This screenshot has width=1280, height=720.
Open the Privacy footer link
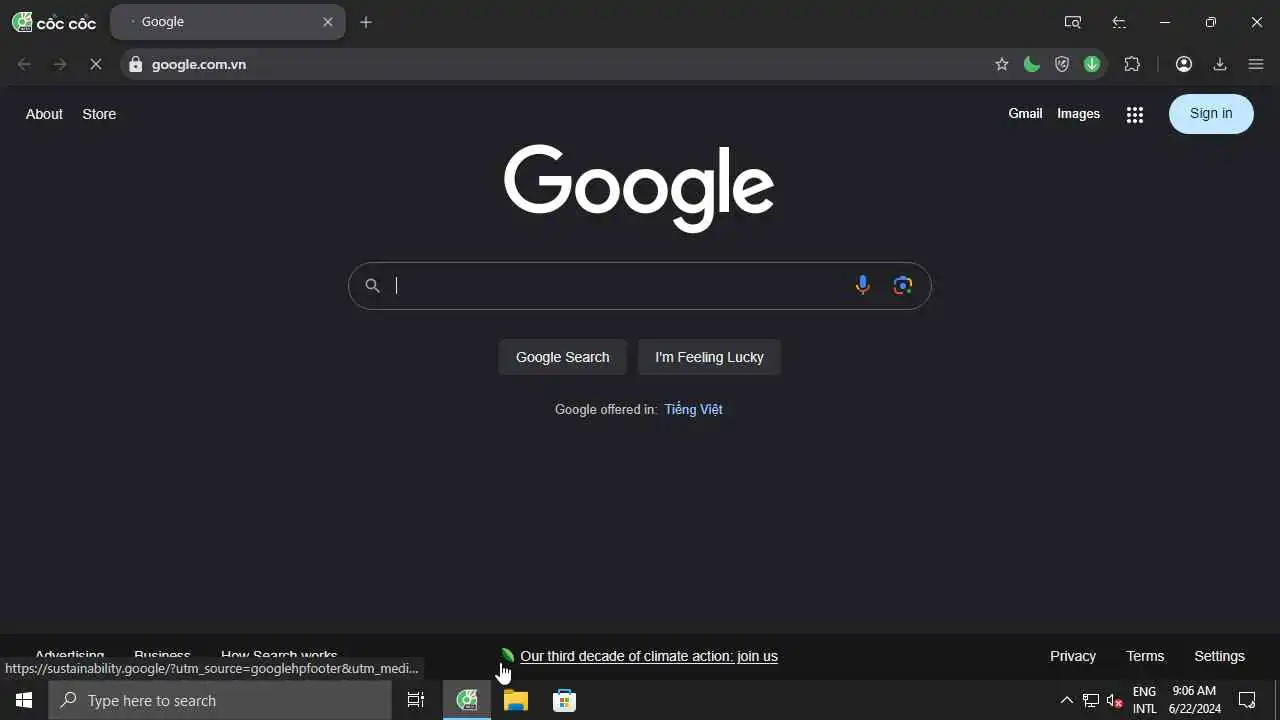(x=1073, y=656)
